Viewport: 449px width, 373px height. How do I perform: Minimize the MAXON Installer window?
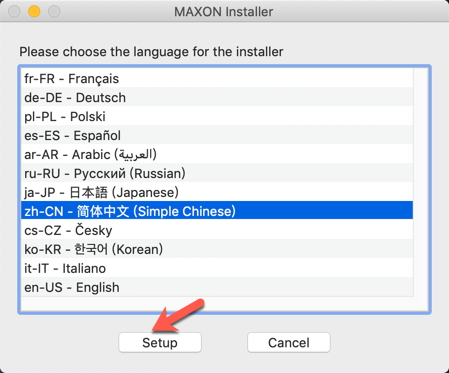[x=34, y=11]
